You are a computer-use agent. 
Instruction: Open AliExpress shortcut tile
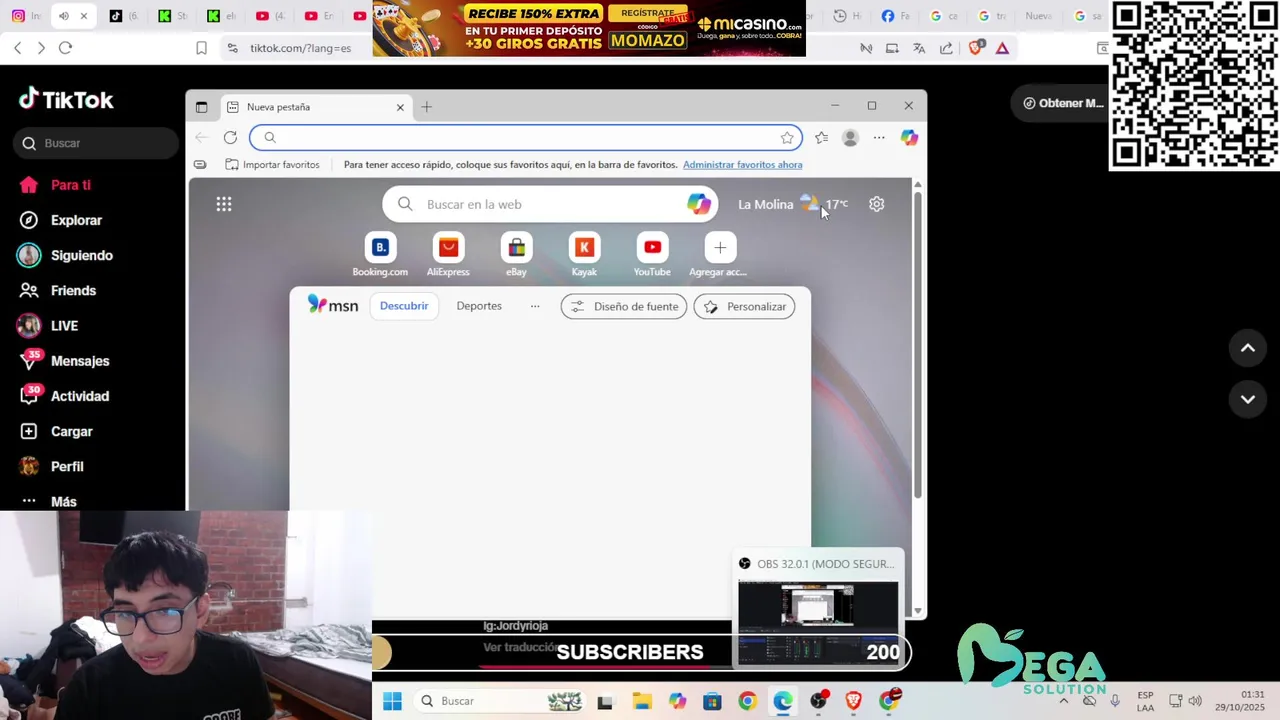pos(448,256)
